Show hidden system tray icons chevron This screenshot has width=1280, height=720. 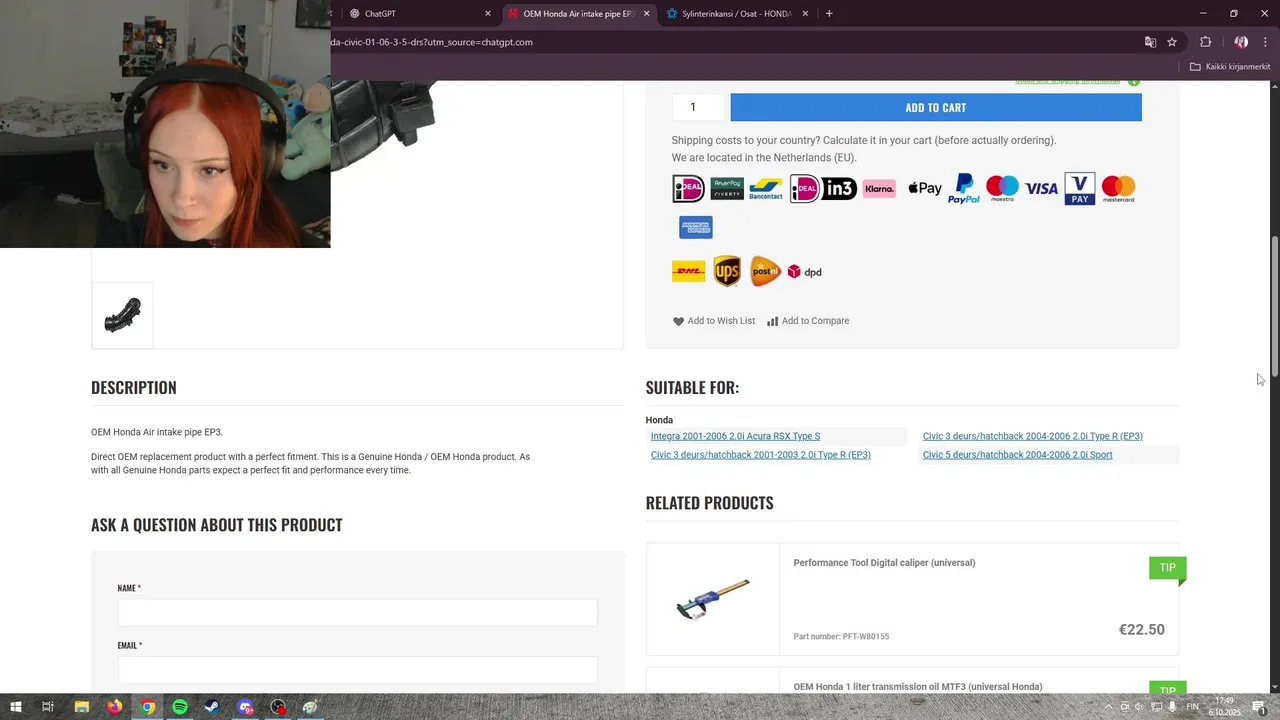(1108, 707)
